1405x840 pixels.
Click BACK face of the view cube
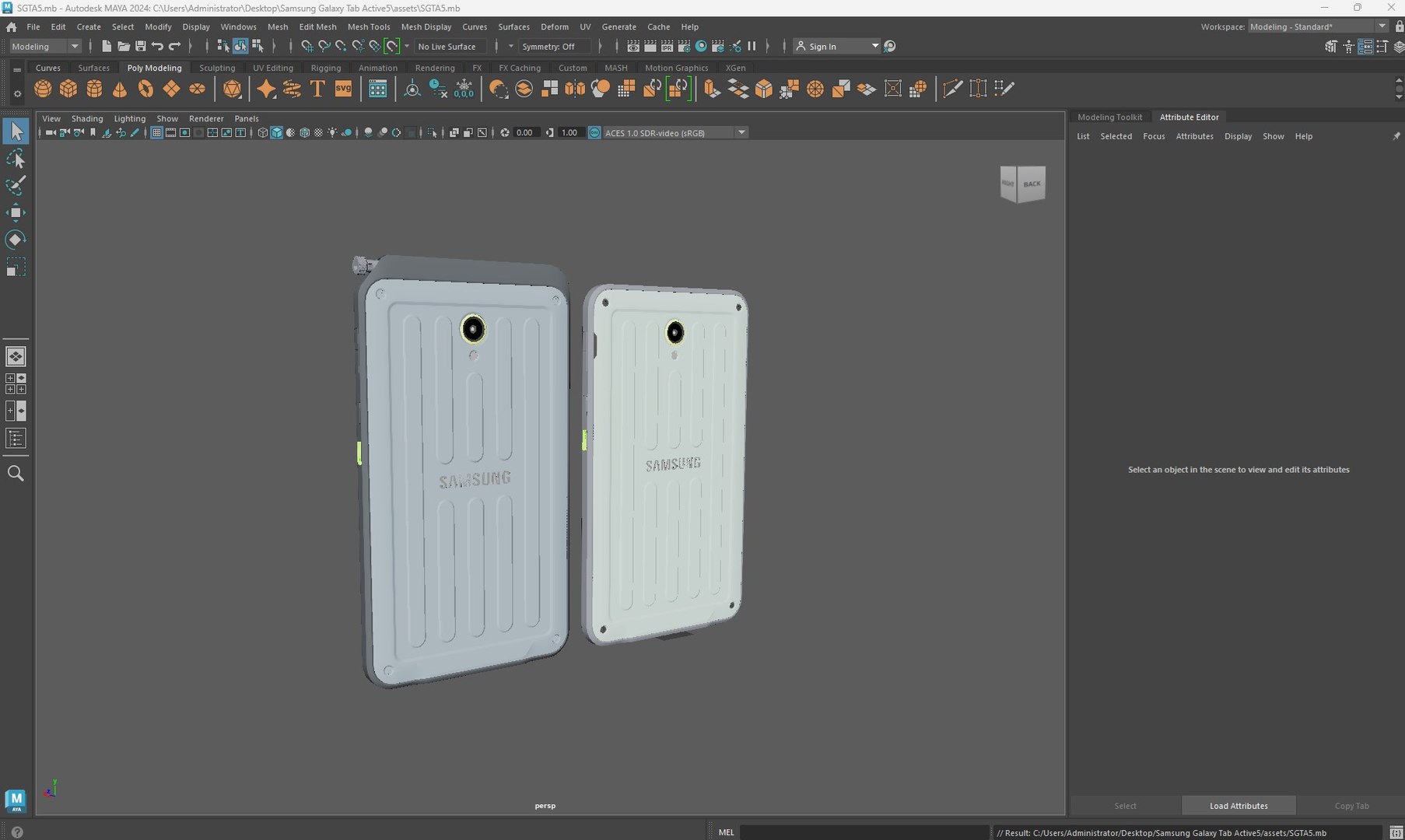tap(1032, 184)
